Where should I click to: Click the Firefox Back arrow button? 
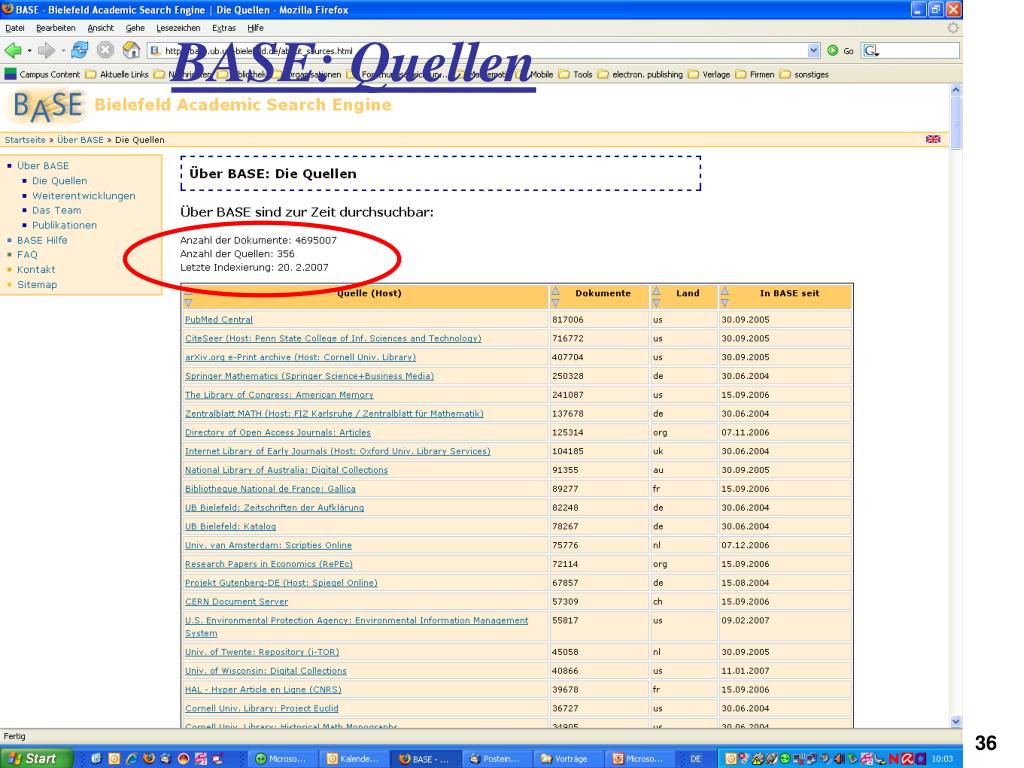13,50
